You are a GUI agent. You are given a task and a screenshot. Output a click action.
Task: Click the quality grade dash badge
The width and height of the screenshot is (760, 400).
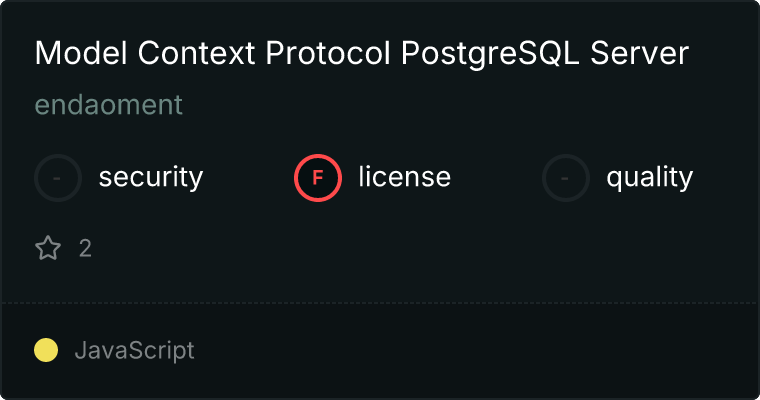[x=566, y=178]
